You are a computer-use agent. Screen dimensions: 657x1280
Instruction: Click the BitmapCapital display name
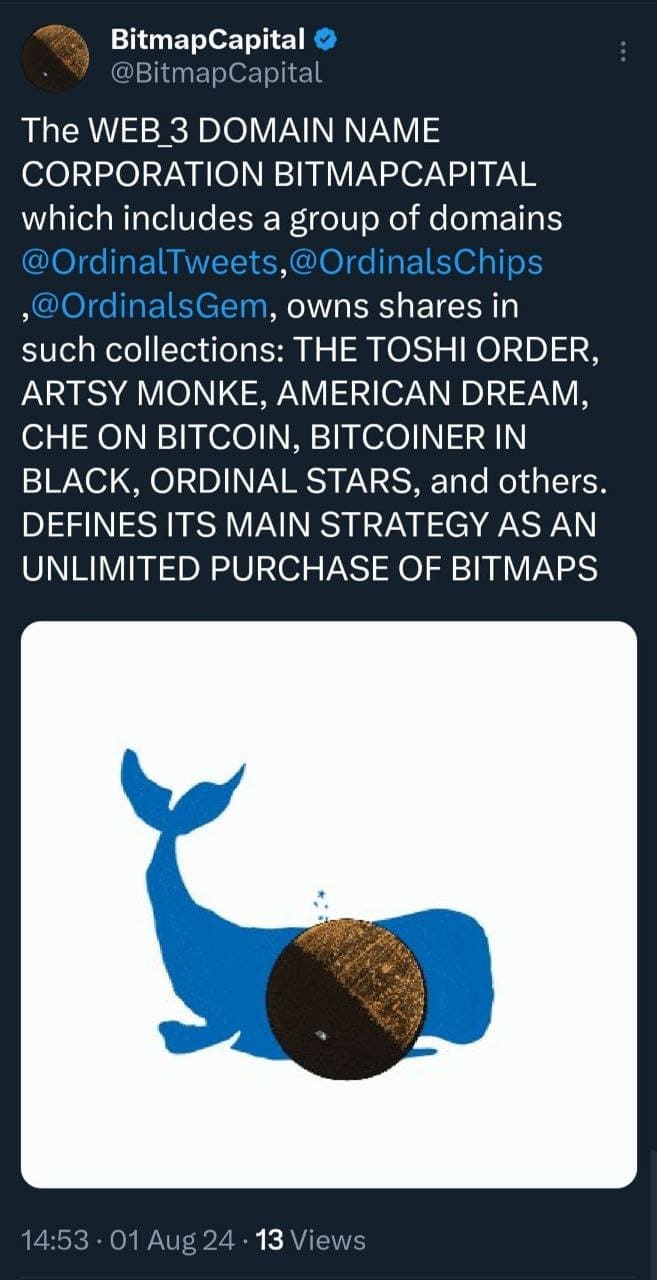click(207, 41)
